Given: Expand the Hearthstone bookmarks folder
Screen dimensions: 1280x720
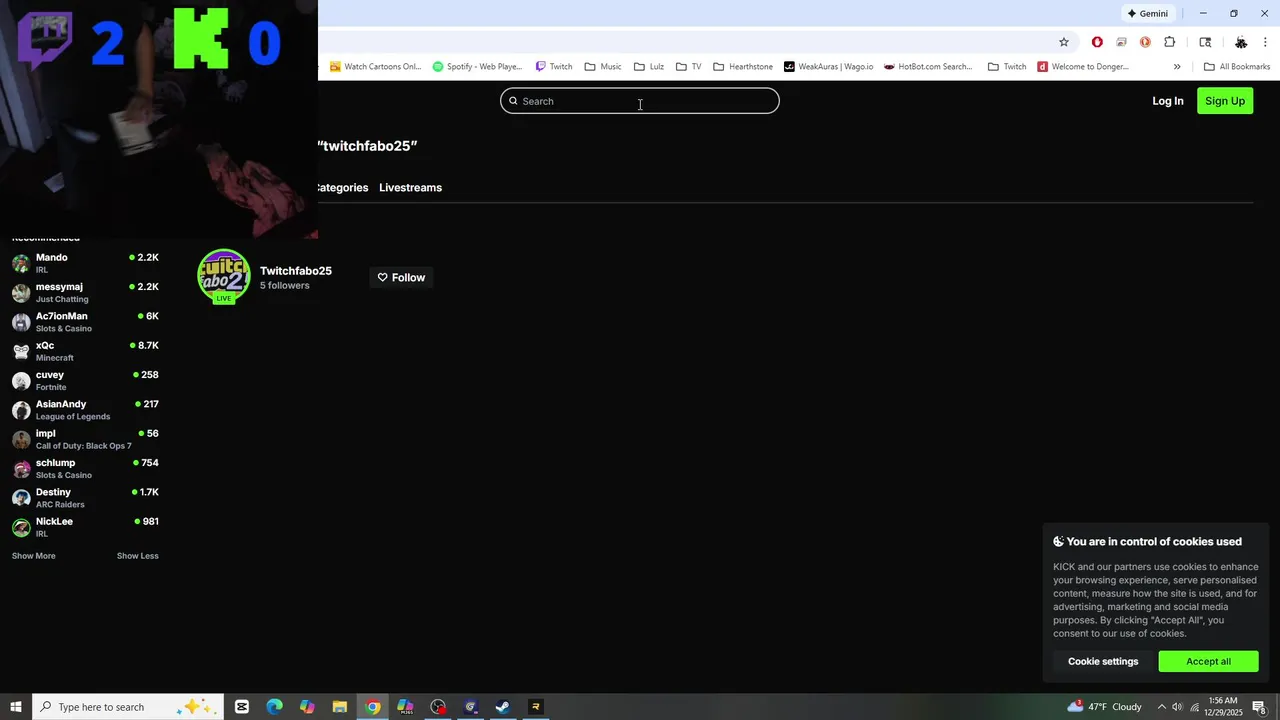Looking at the screenshot, I should [743, 67].
